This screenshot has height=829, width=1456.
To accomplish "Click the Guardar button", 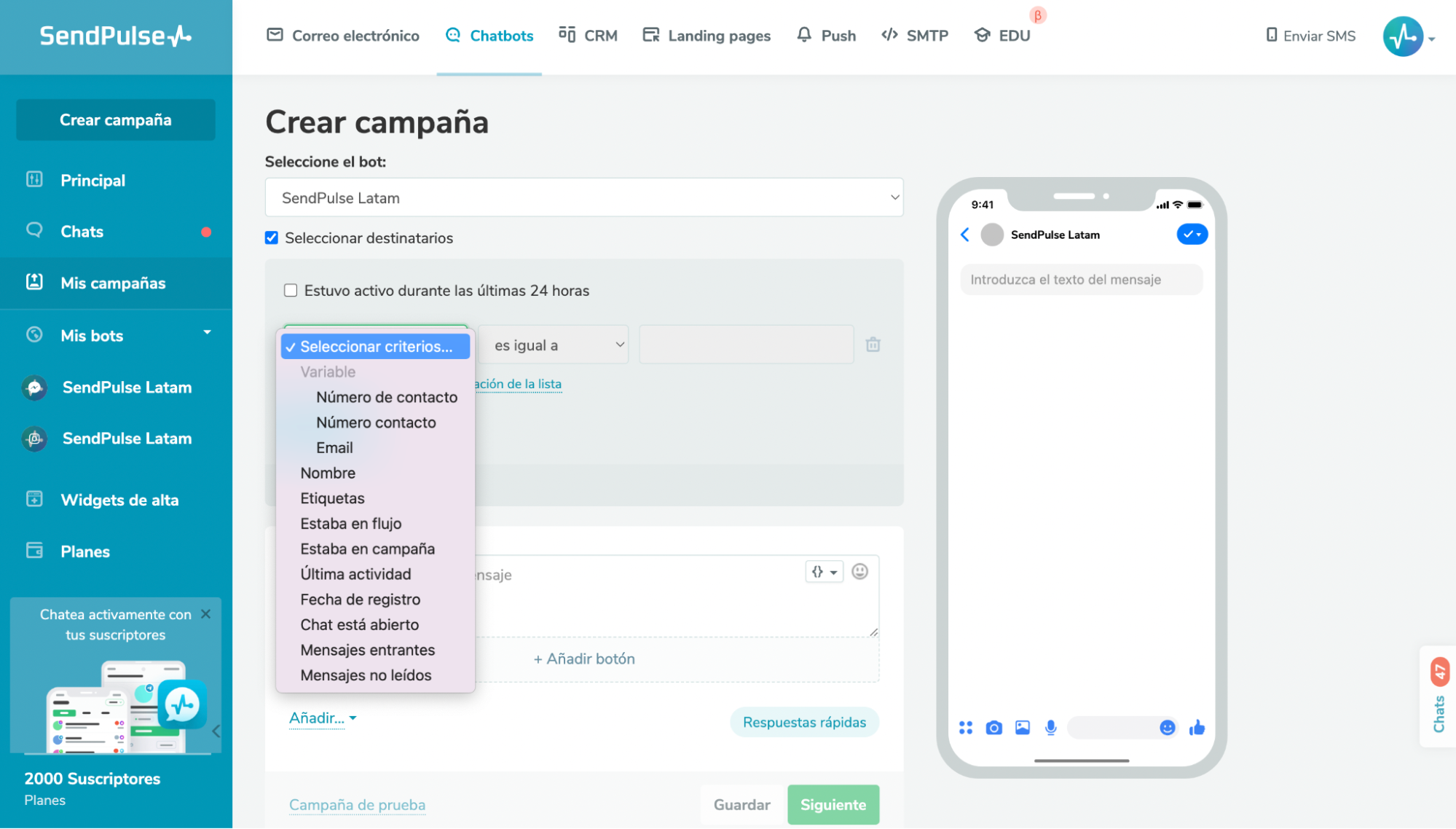I will [741, 805].
